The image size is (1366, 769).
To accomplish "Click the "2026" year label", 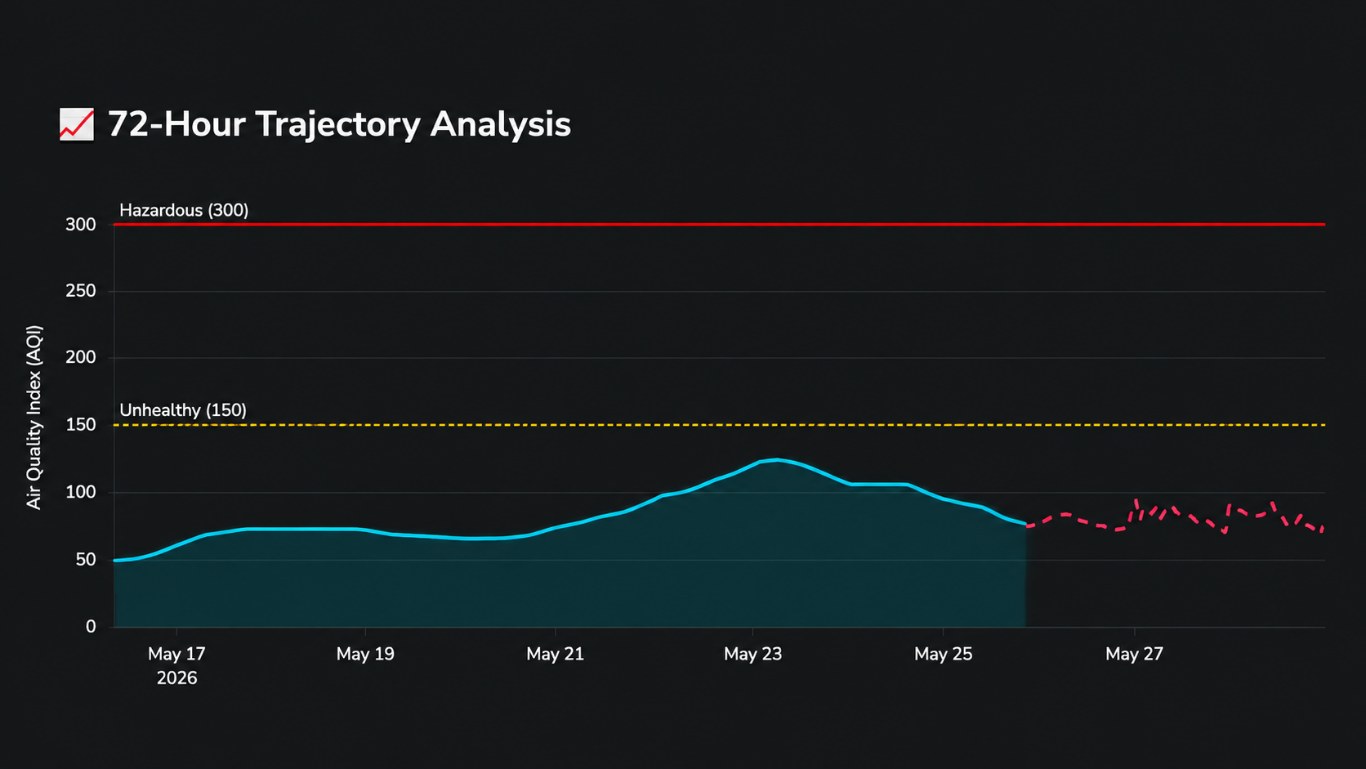I will [177, 678].
